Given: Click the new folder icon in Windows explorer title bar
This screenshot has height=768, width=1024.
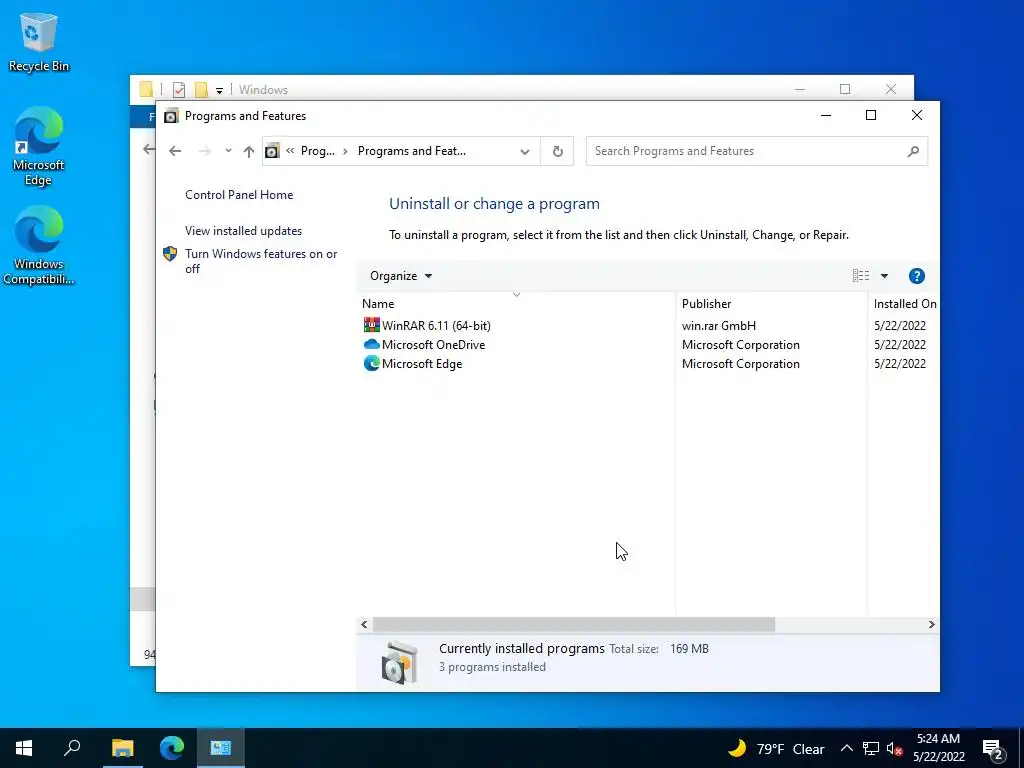Looking at the screenshot, I should tap(201, 89).
